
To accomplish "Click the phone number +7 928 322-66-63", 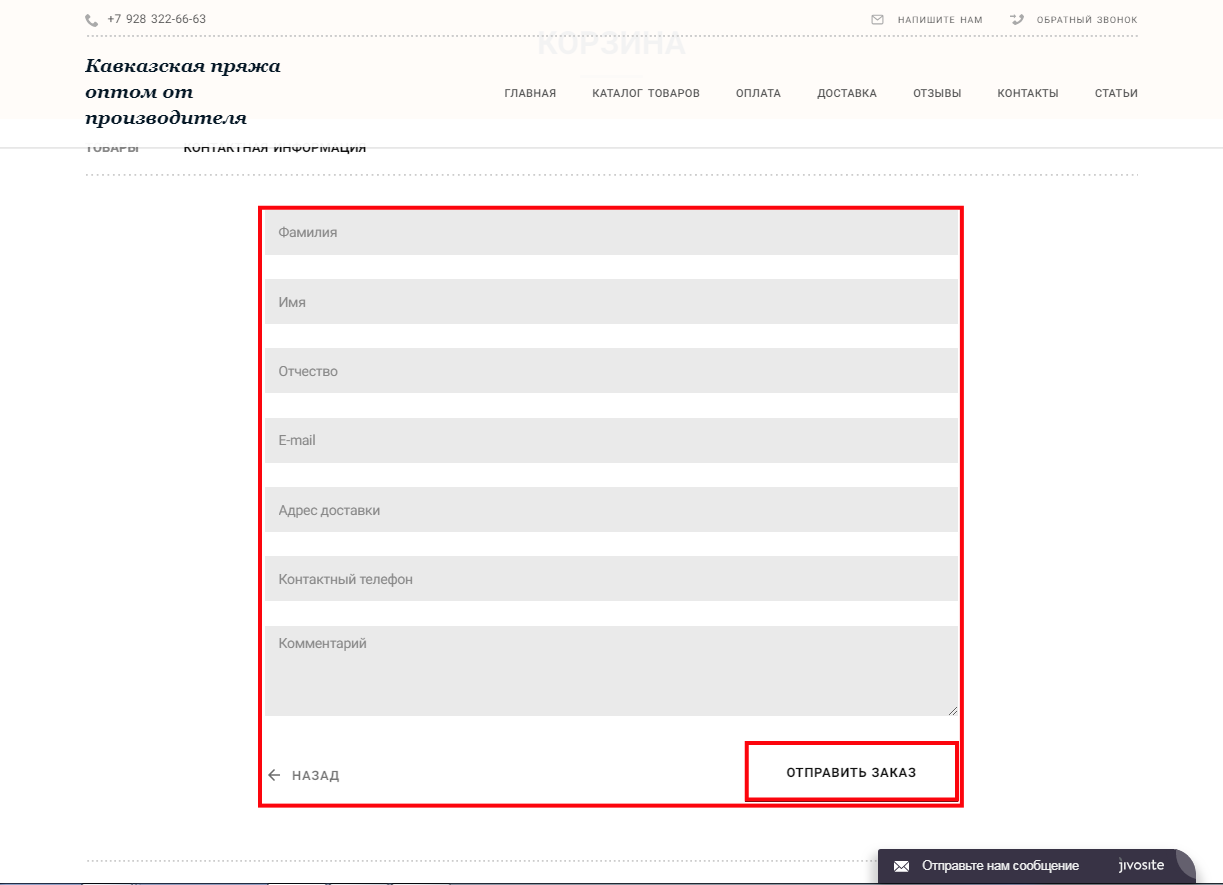I will (x=156, y=20).
